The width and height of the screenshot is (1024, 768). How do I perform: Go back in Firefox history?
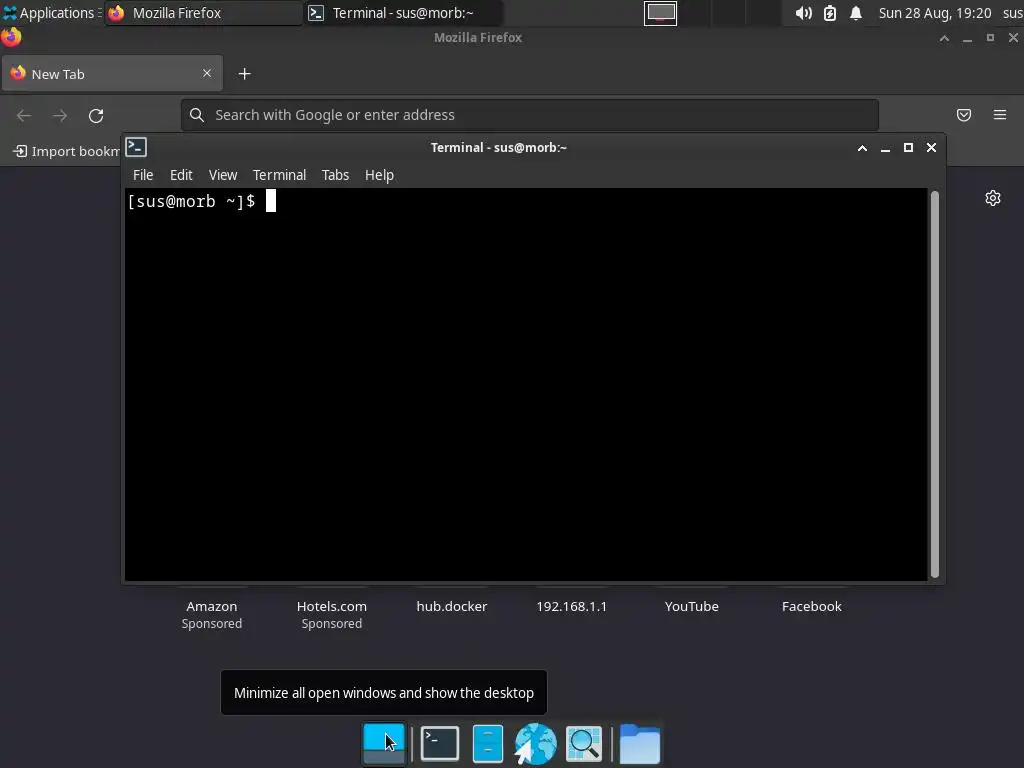(x=24, y=116)
